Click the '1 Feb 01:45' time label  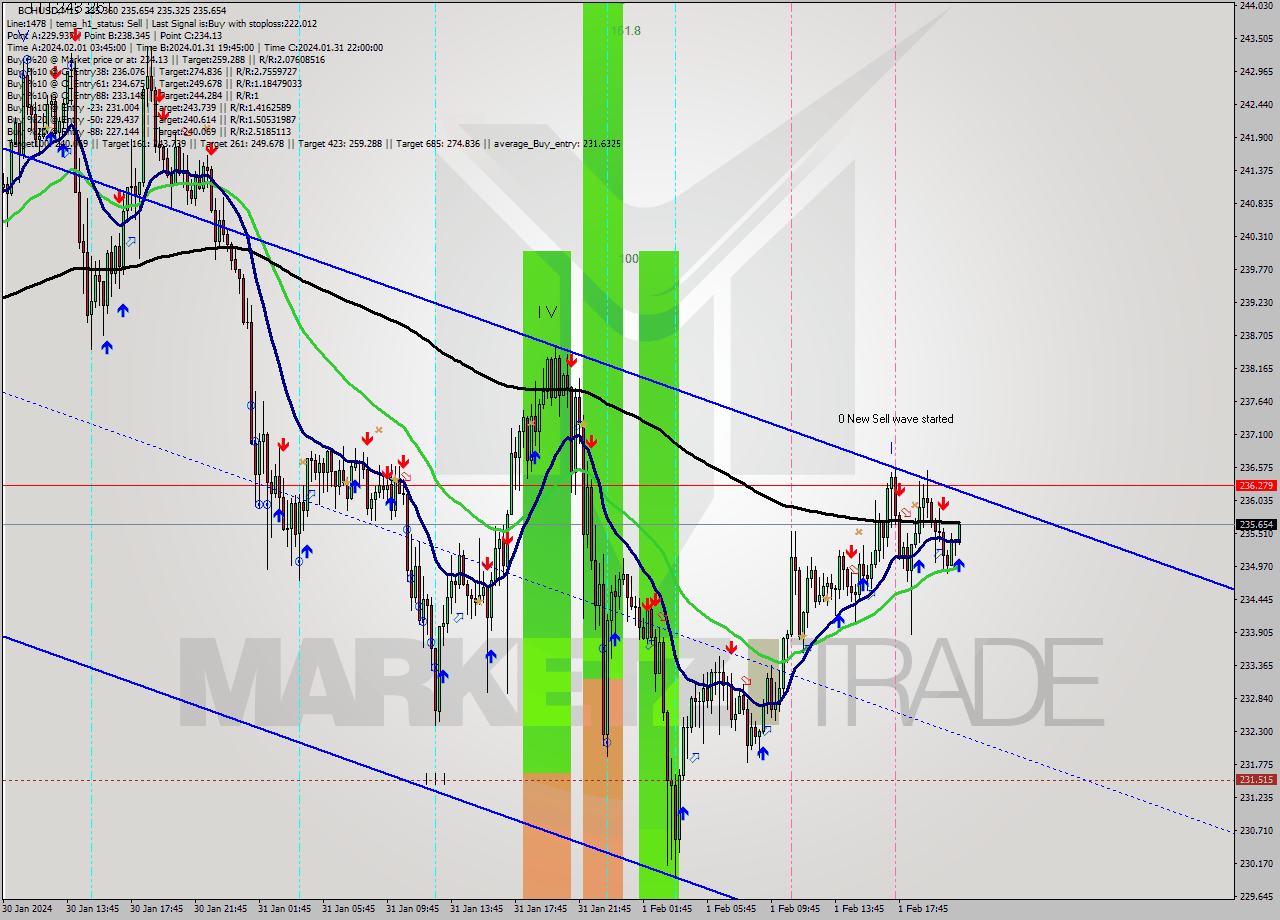coord(669,910)
